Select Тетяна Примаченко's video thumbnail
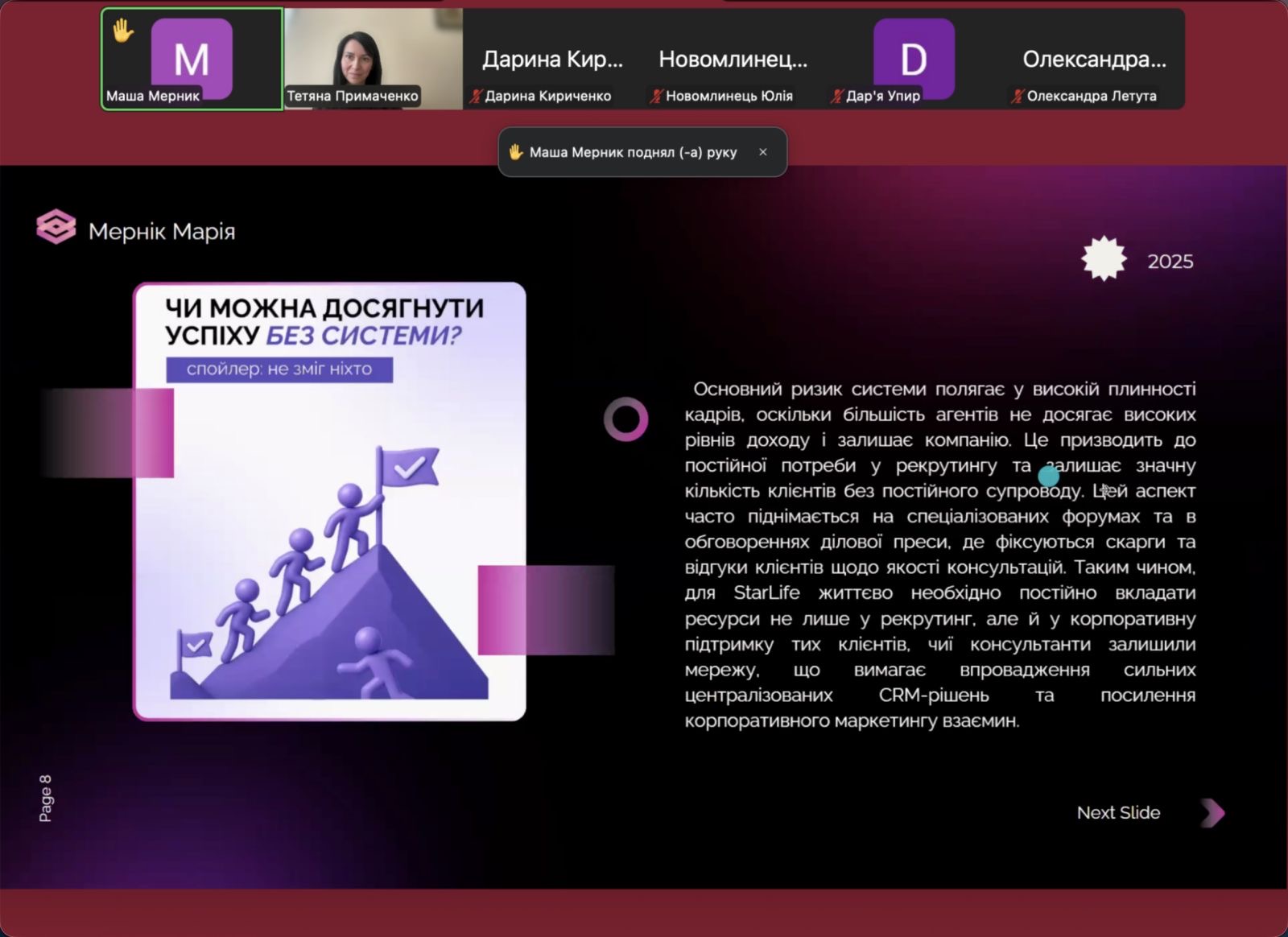The height and width of the screenshot is (937, 1288). (x=373, y=56)
